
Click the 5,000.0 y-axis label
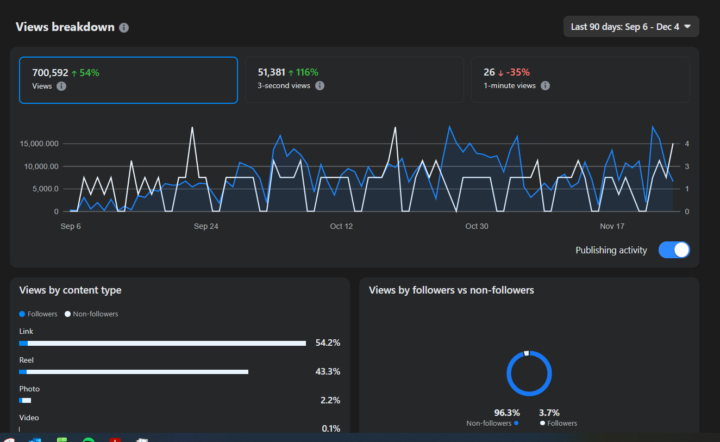[45, 189]
